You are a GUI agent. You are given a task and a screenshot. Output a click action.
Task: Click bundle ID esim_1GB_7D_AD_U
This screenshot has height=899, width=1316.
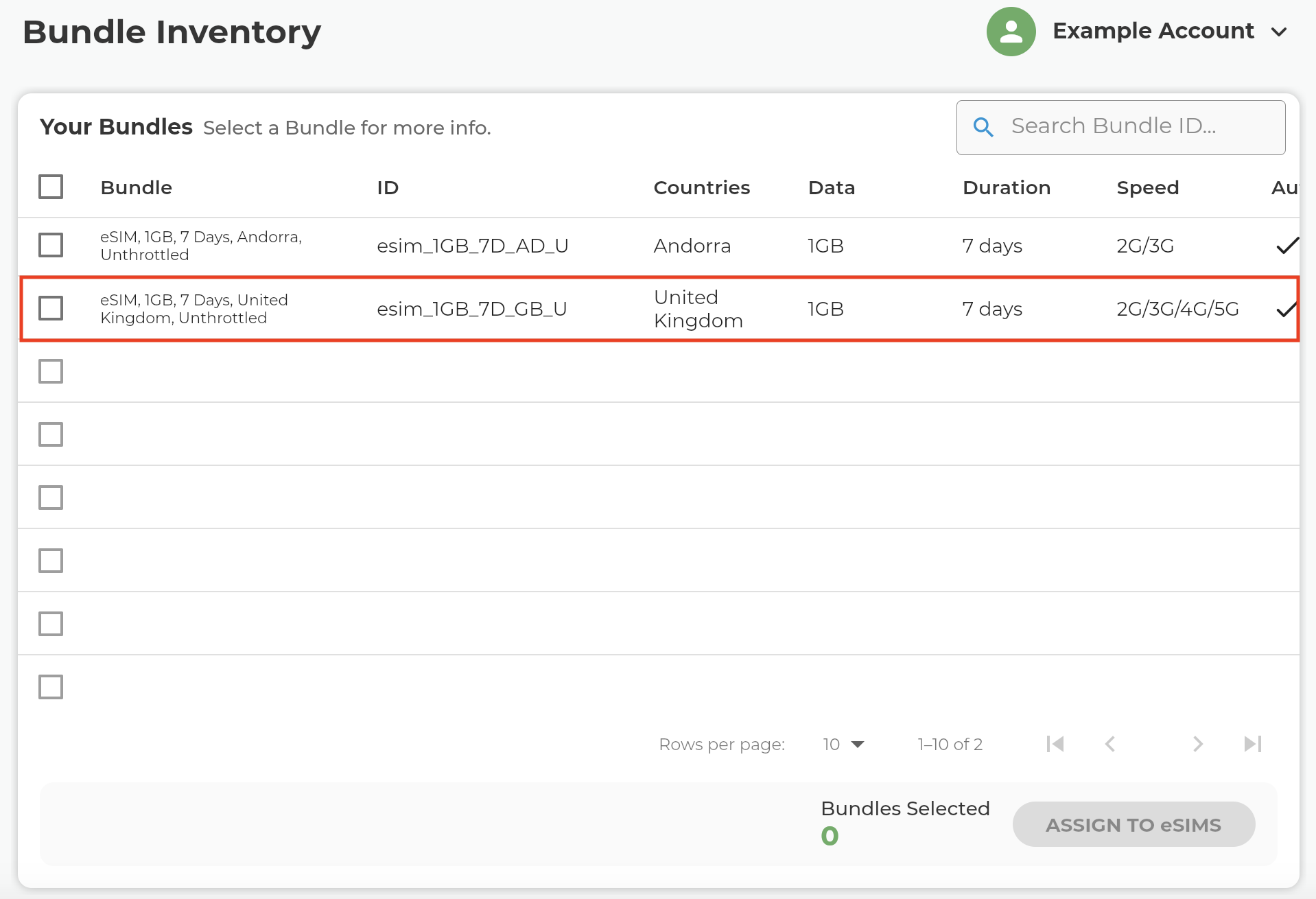click(x=473, y=246)
